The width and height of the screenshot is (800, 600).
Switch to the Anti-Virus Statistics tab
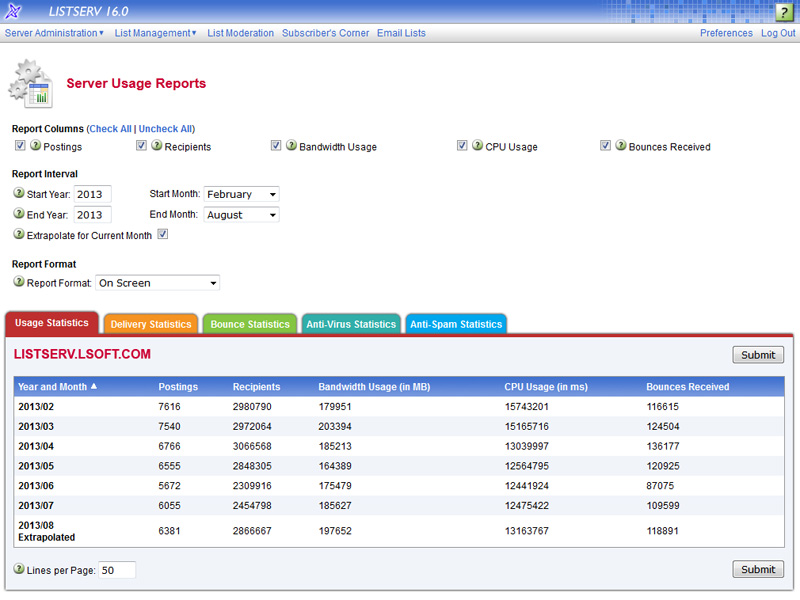pos(351,324)
